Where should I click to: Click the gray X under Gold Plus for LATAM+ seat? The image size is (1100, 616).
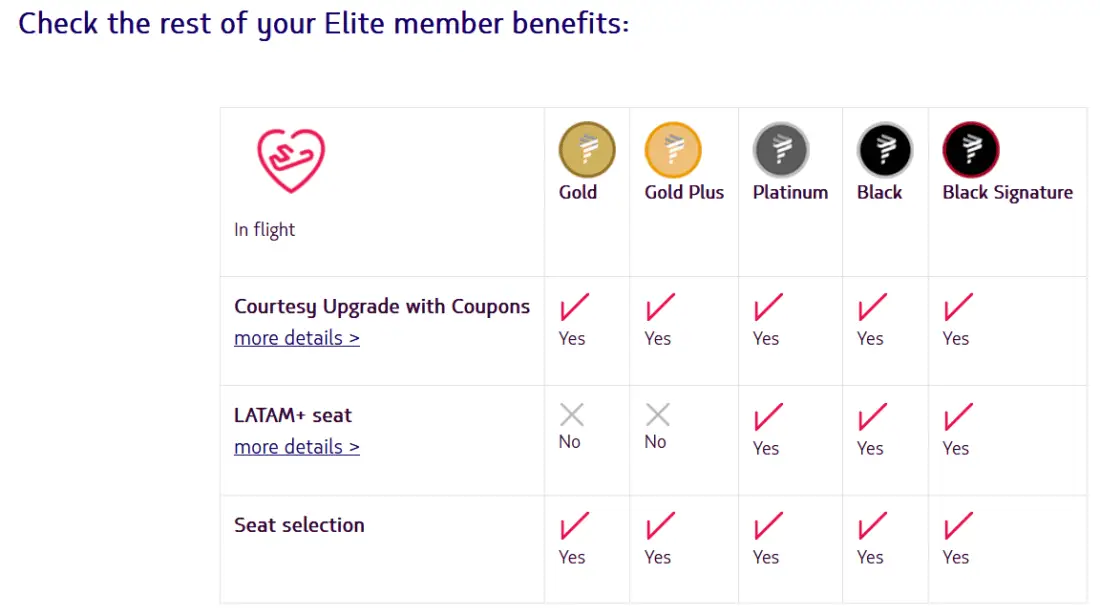click(657, 415)
